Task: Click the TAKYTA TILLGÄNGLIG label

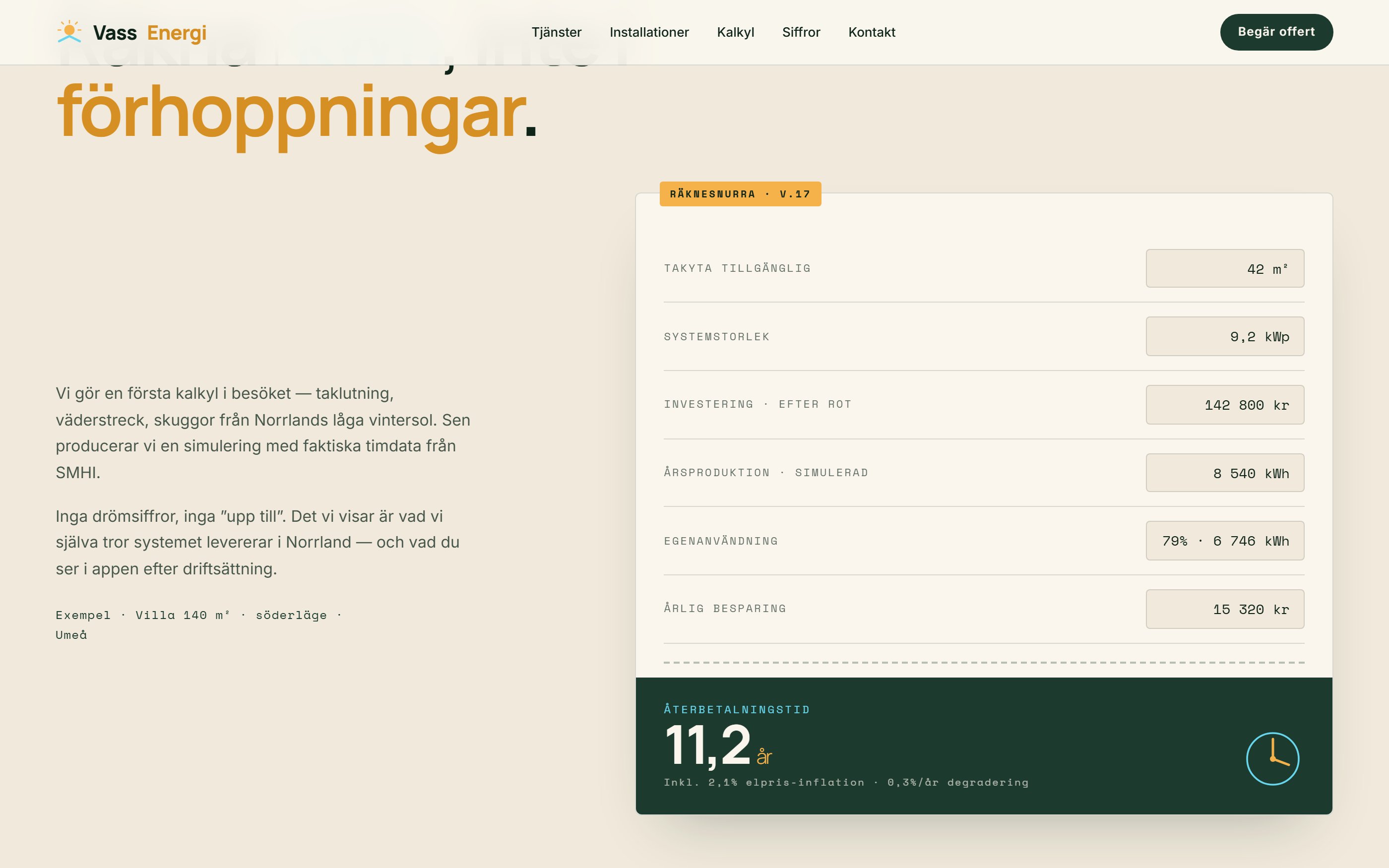Action: pyautogui.click(x=737, y=268)
